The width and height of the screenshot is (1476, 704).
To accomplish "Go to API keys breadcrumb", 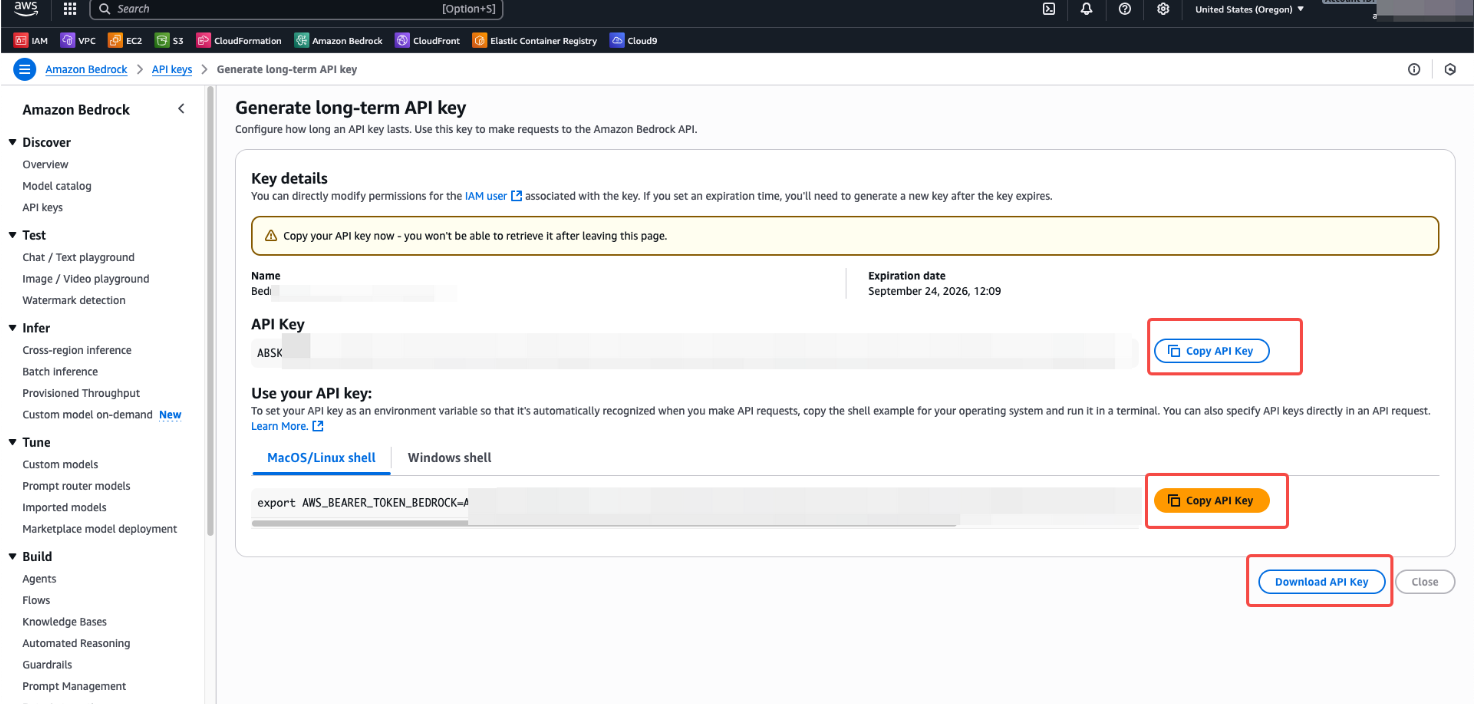I will (172, 70).
